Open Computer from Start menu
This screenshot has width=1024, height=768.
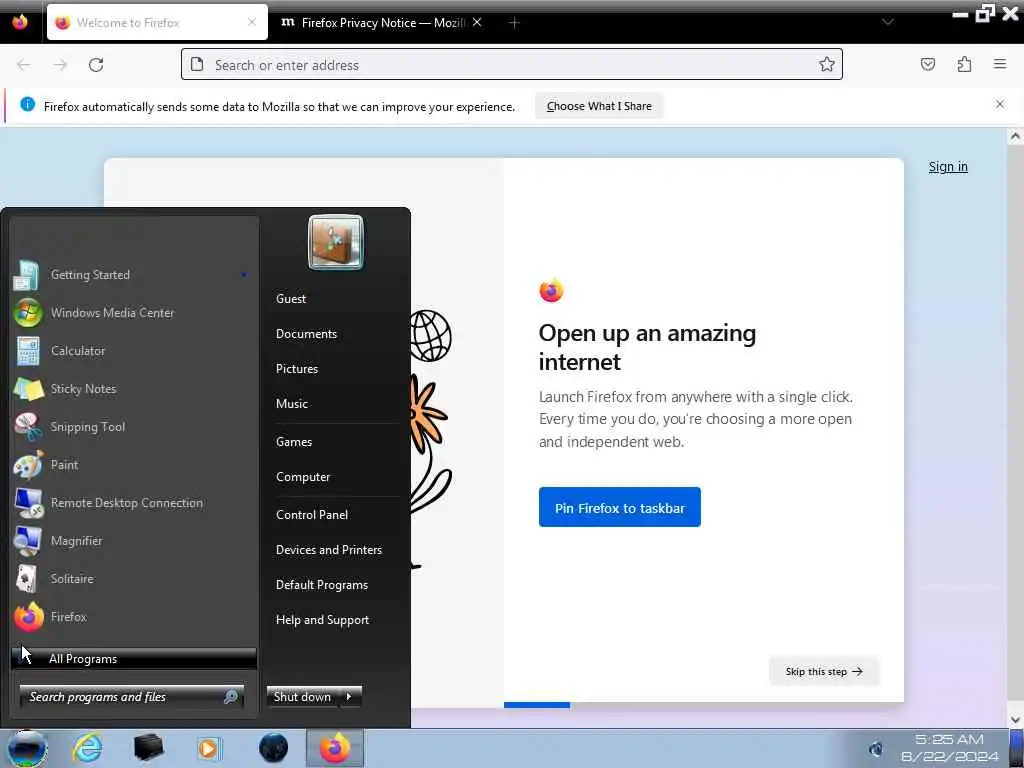[303, 477]
